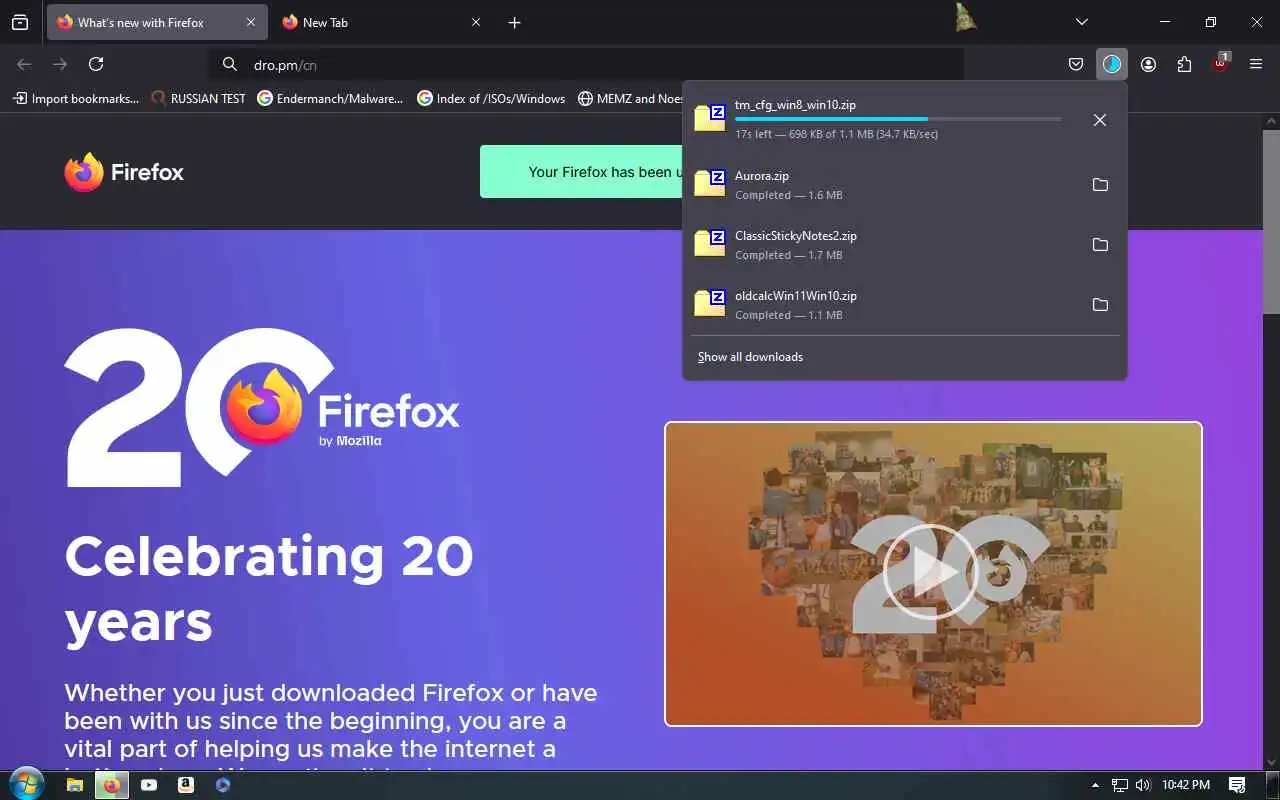Viewport: 1280px width, 800px height.
Task: Play the Firefox 20 years video
Action: coord(929,572)
